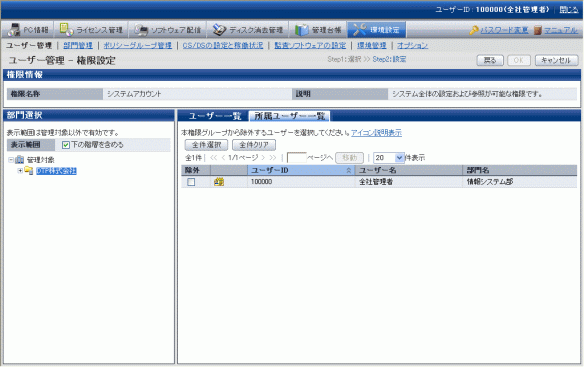Click sort arrow icon on ユーザーID column
This screenshot has height=367, width=584.
(349, 170)
